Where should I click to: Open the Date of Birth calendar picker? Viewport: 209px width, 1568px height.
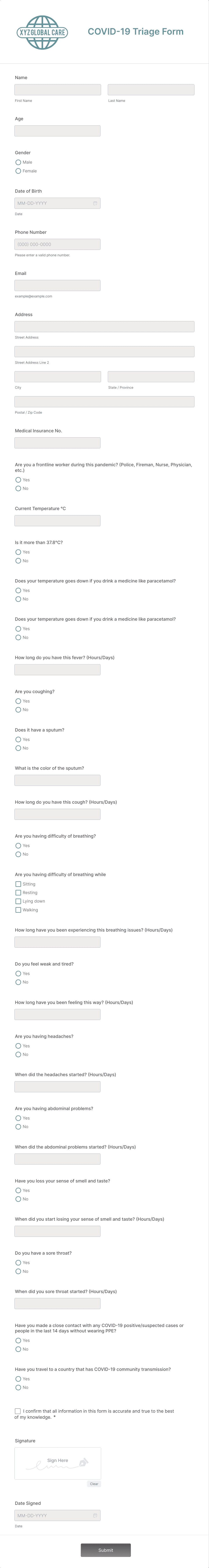tap(95, 203)
